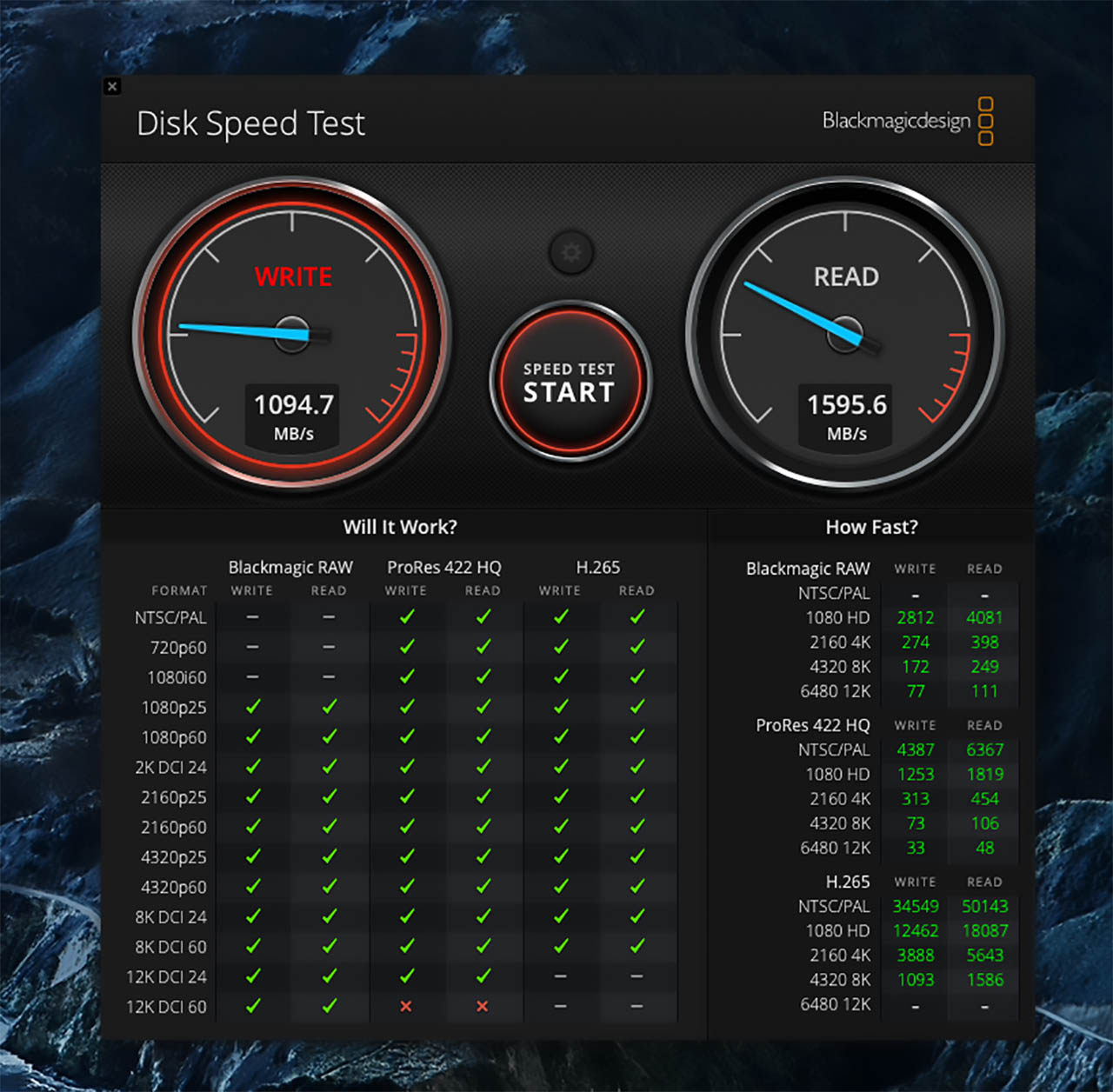Click the READ speed gauge dial

coord(845,334)
